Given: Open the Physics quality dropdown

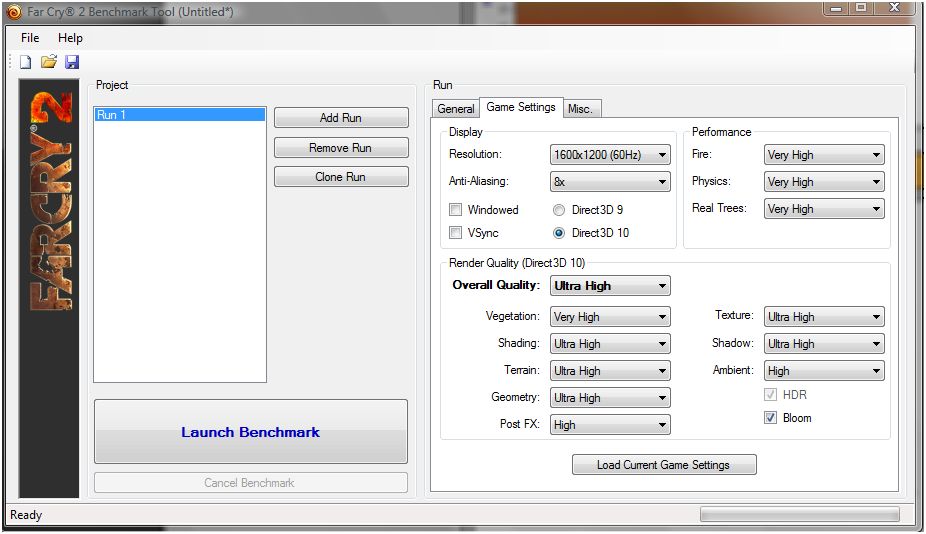Looking at the screenshot, I should point(824,182).
